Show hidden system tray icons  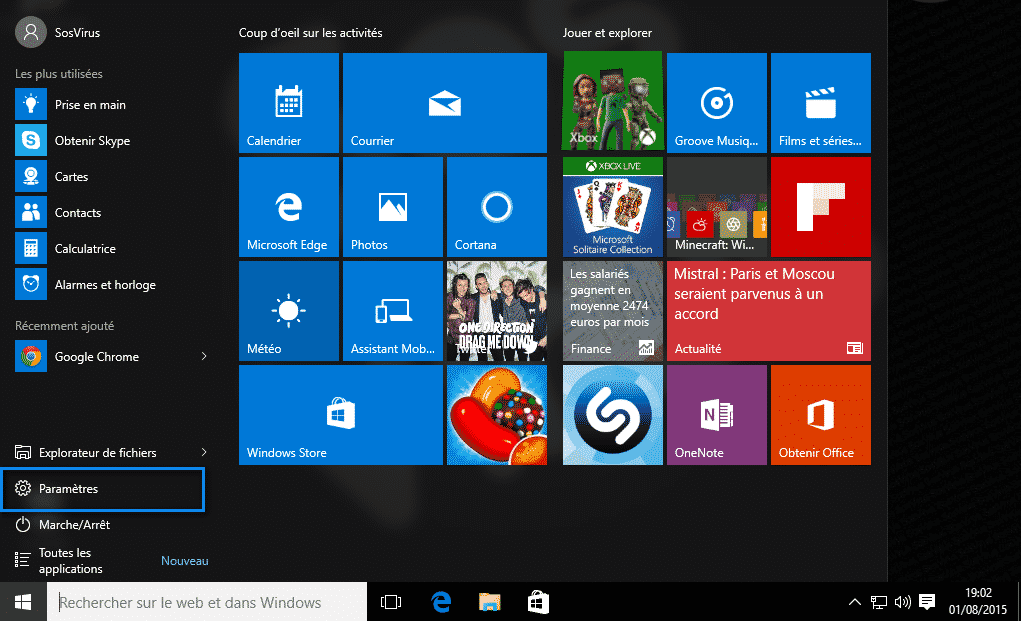(x=854, y=602)
